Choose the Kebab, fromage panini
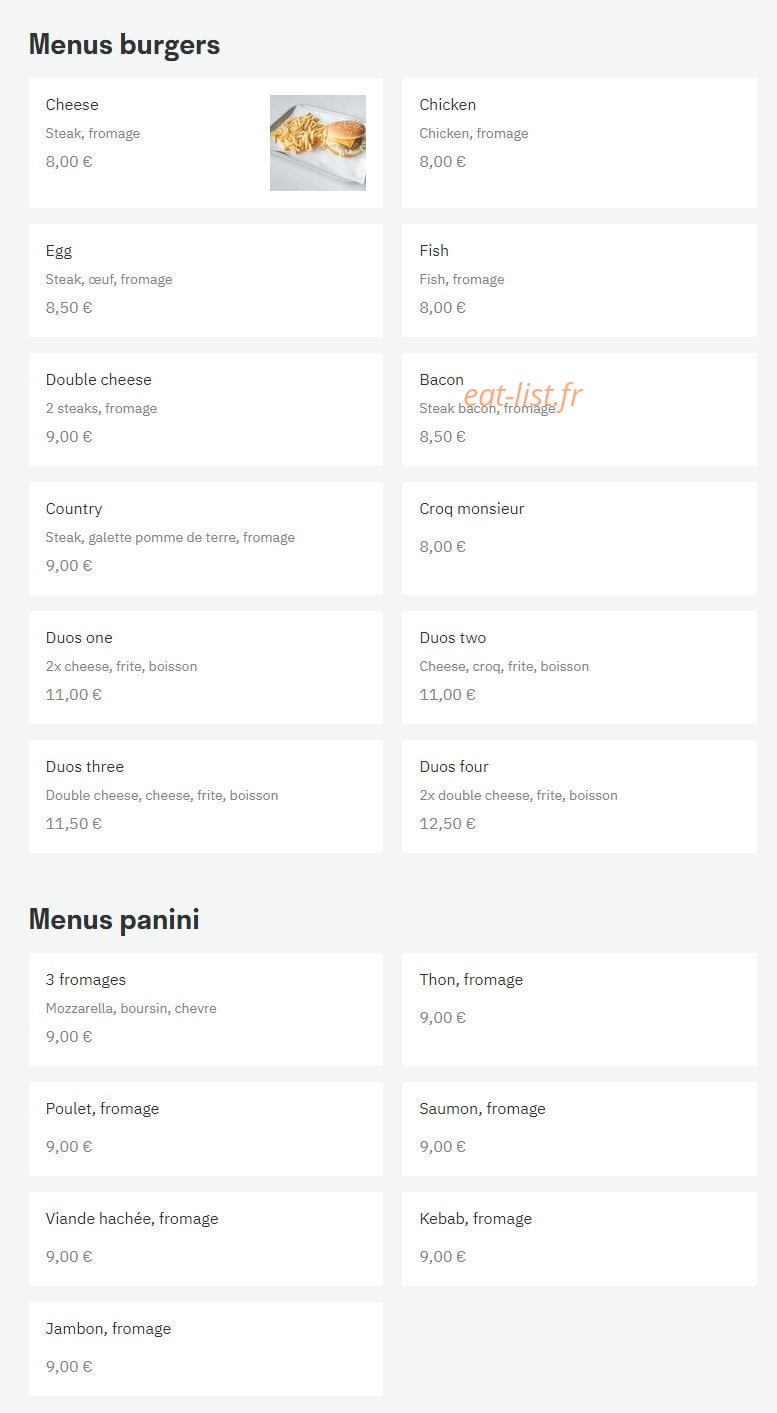 579,1239
